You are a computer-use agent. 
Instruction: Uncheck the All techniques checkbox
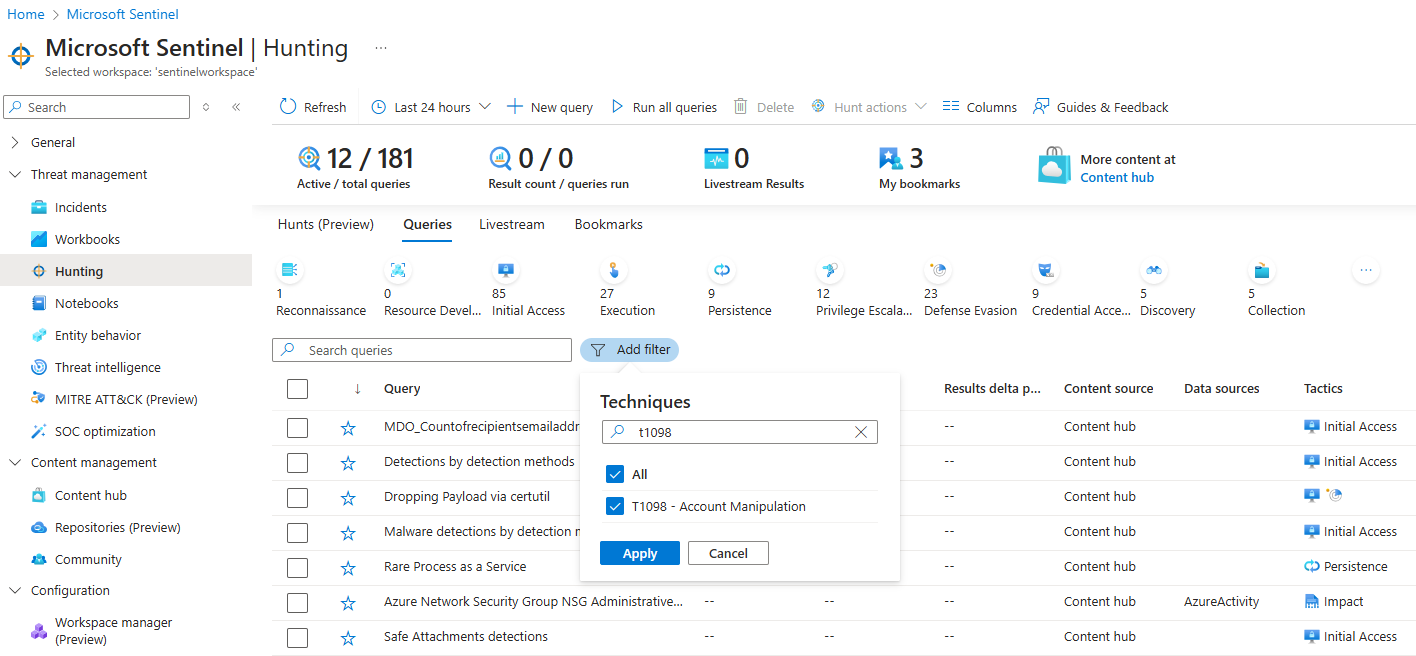[615, 474]
